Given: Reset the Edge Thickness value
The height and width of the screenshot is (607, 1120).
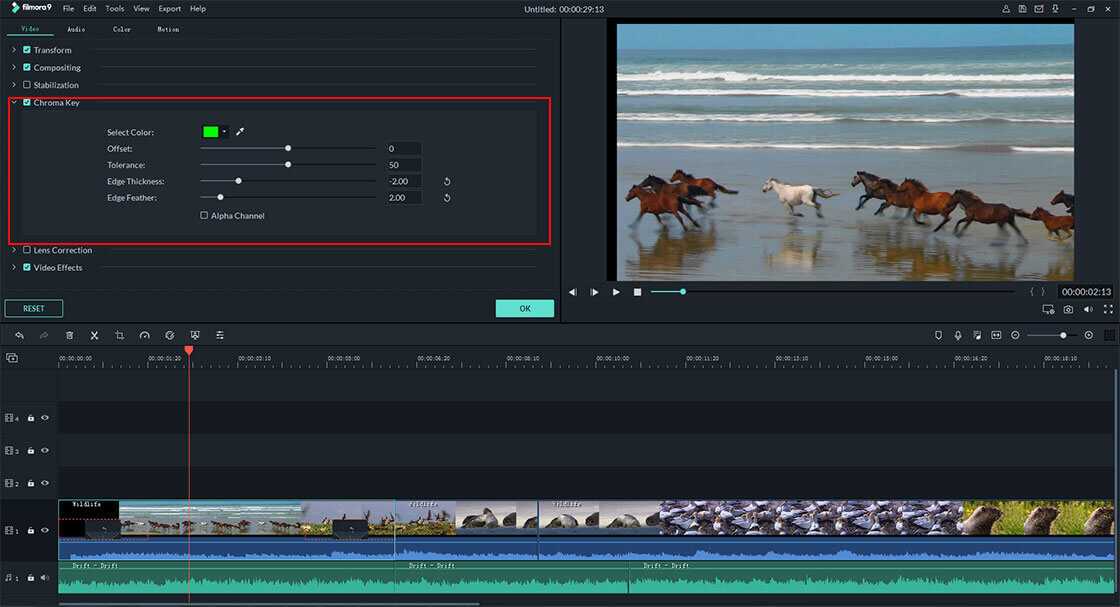Looking at the screenshot, I should pos(447,181).
